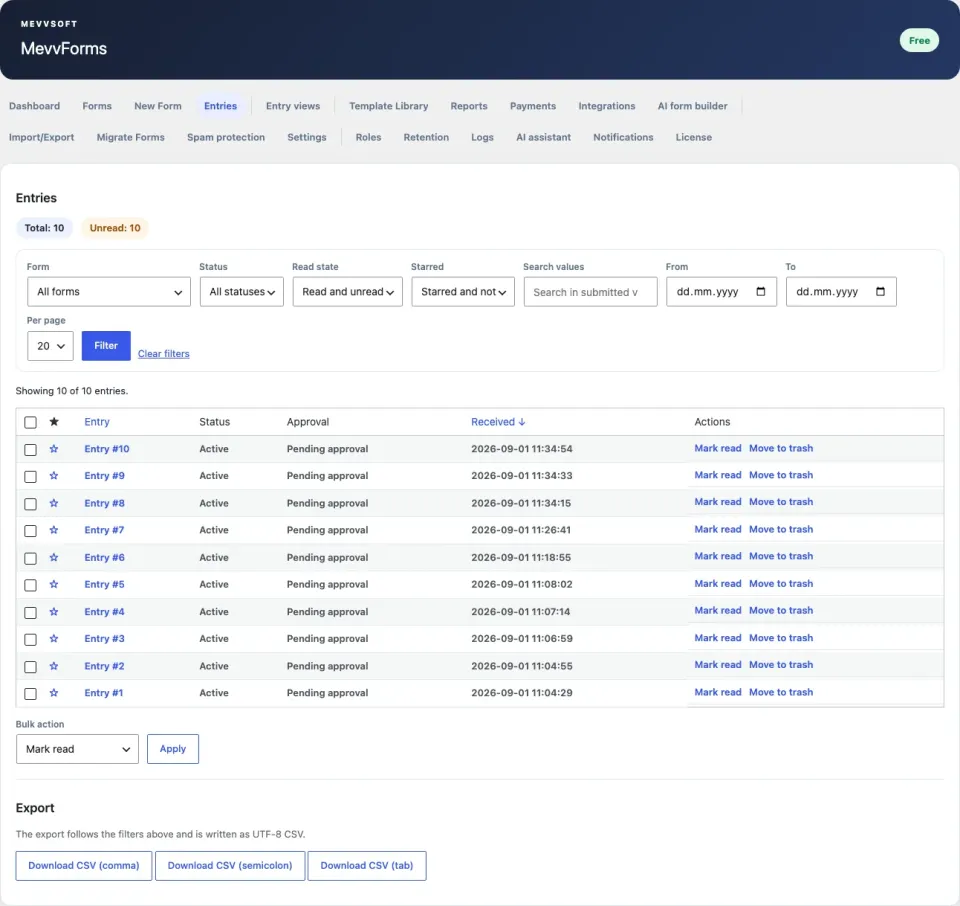Open the Starred and not dropdown

(x=463, y=292)
